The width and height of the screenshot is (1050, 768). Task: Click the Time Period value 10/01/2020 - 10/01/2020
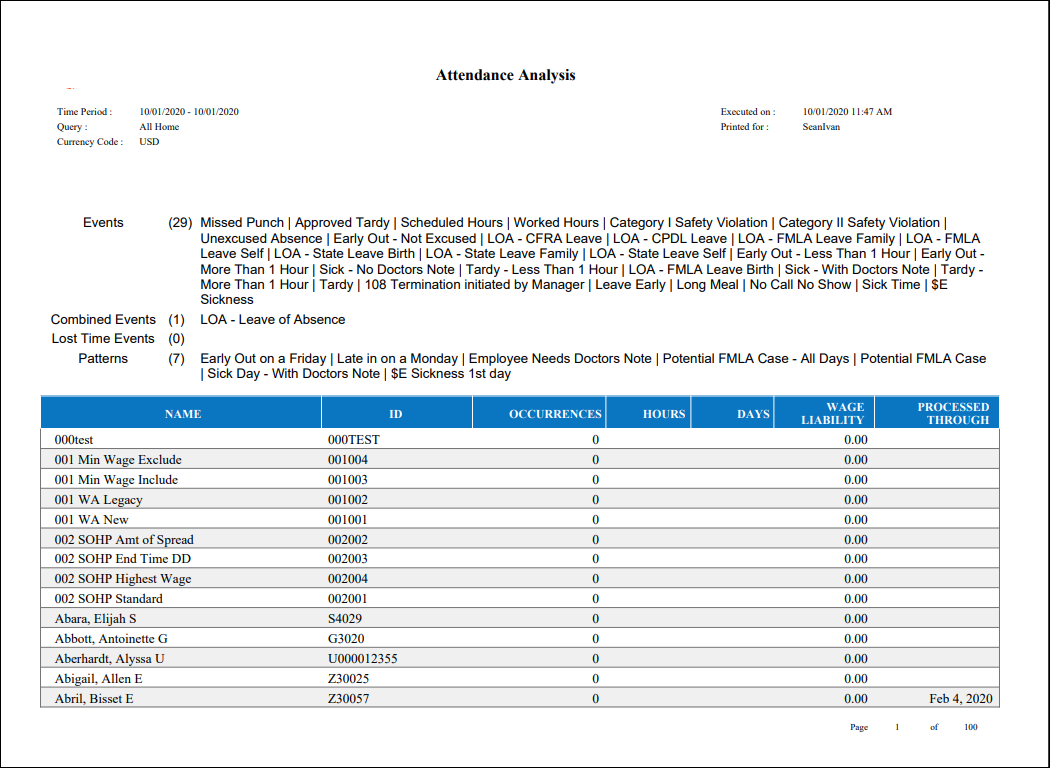pos(188,112)
